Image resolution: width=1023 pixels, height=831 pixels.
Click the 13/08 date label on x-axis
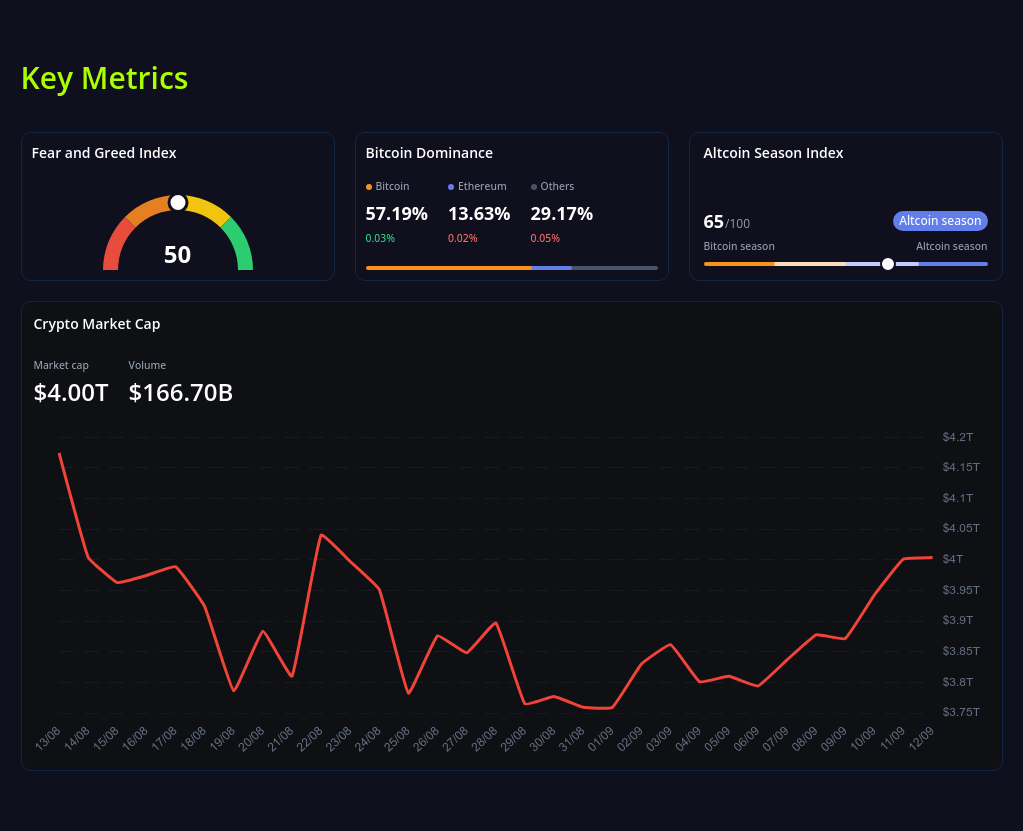point(47,739)
